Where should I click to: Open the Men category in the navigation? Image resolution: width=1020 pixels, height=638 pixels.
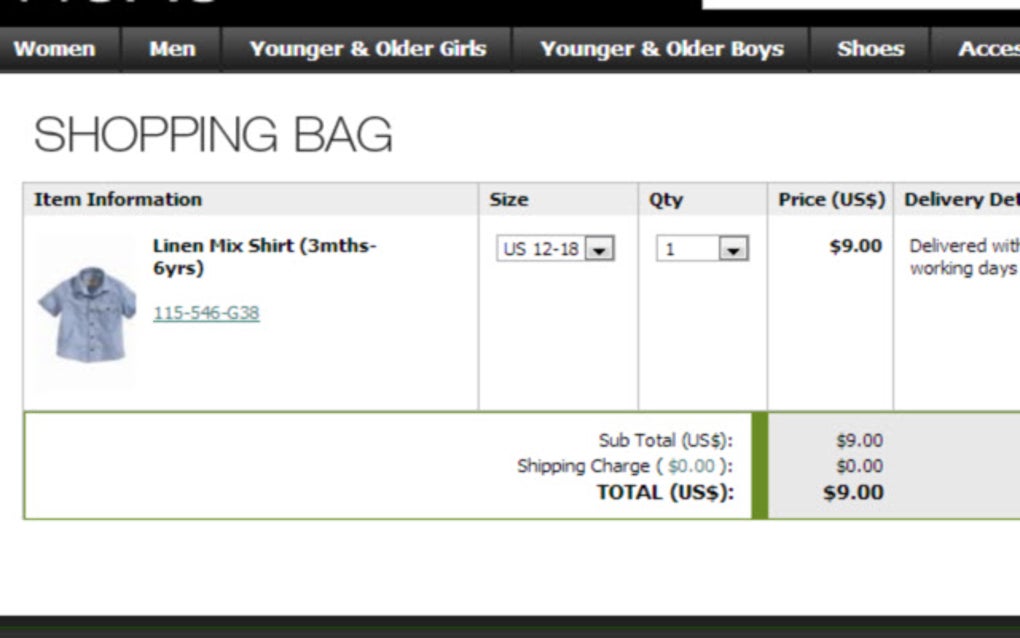172,48
